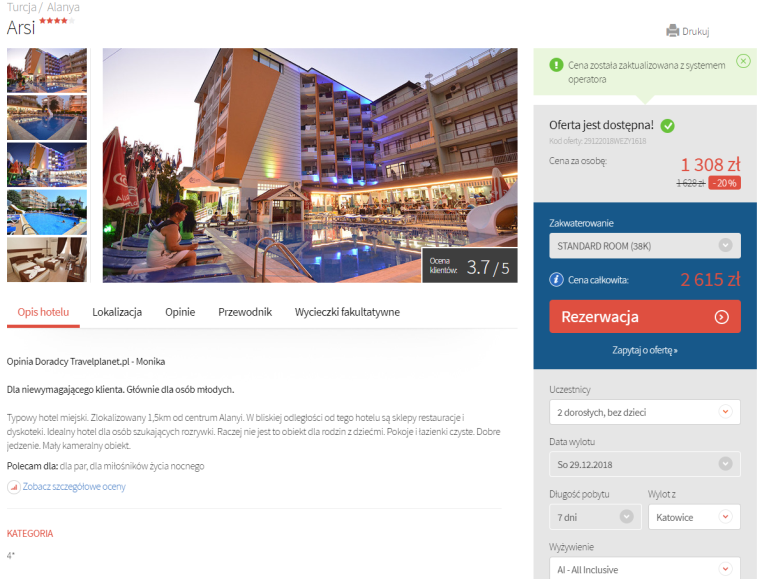Switch to the Lokalizacja tab

click(x=117, y=312)
